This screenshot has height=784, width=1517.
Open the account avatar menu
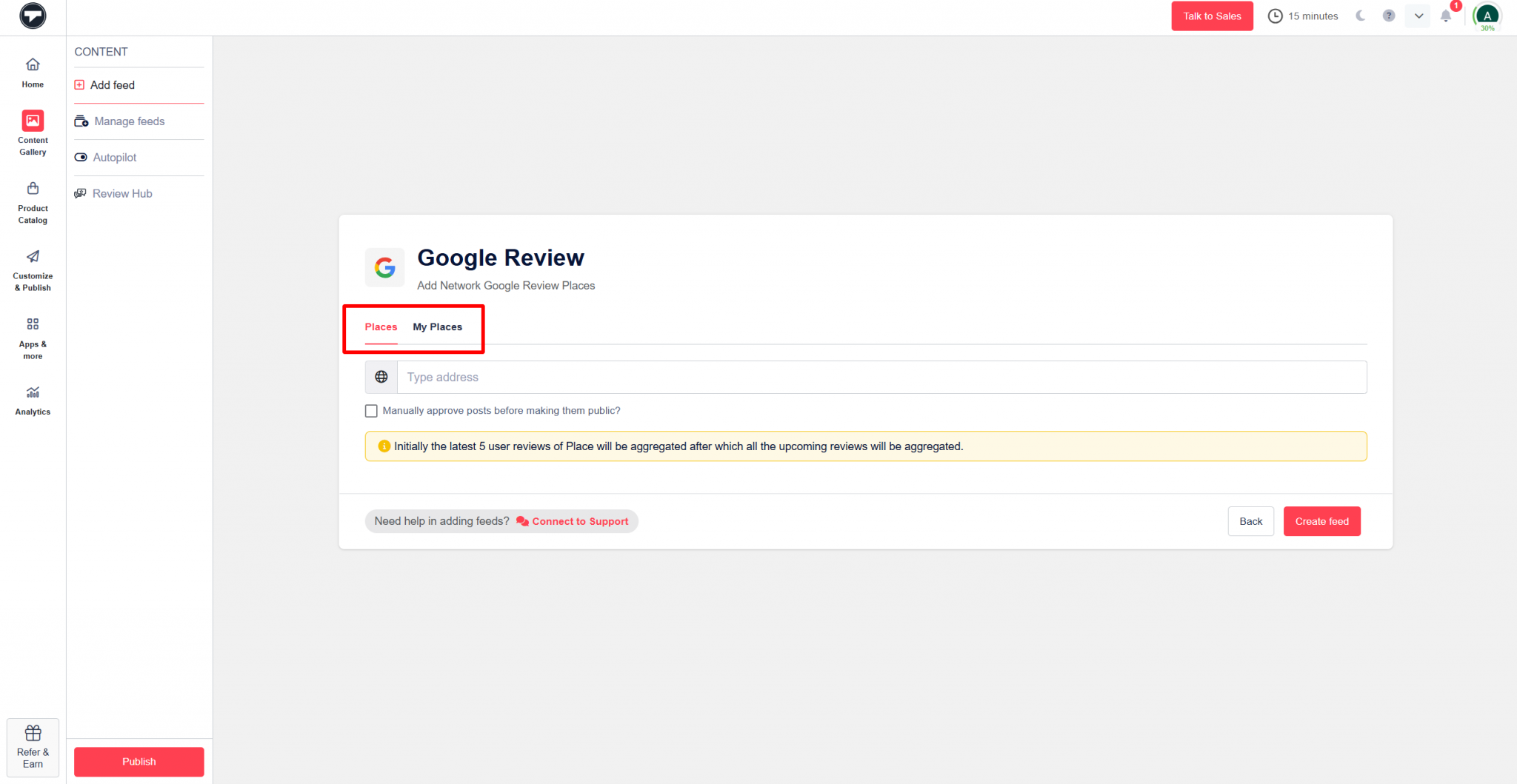point(1487,13)
